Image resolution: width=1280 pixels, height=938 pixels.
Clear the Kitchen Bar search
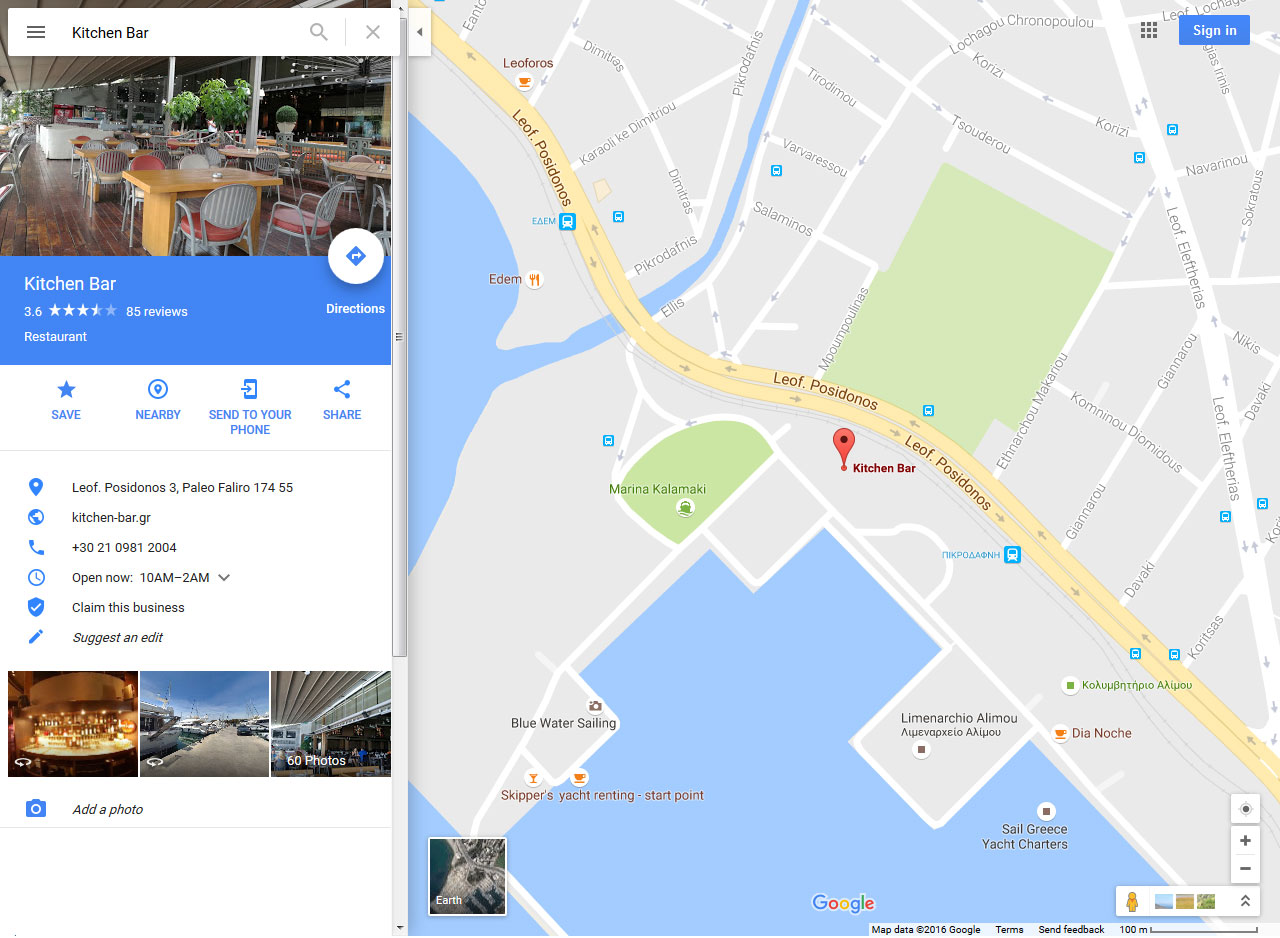point(373,32)
